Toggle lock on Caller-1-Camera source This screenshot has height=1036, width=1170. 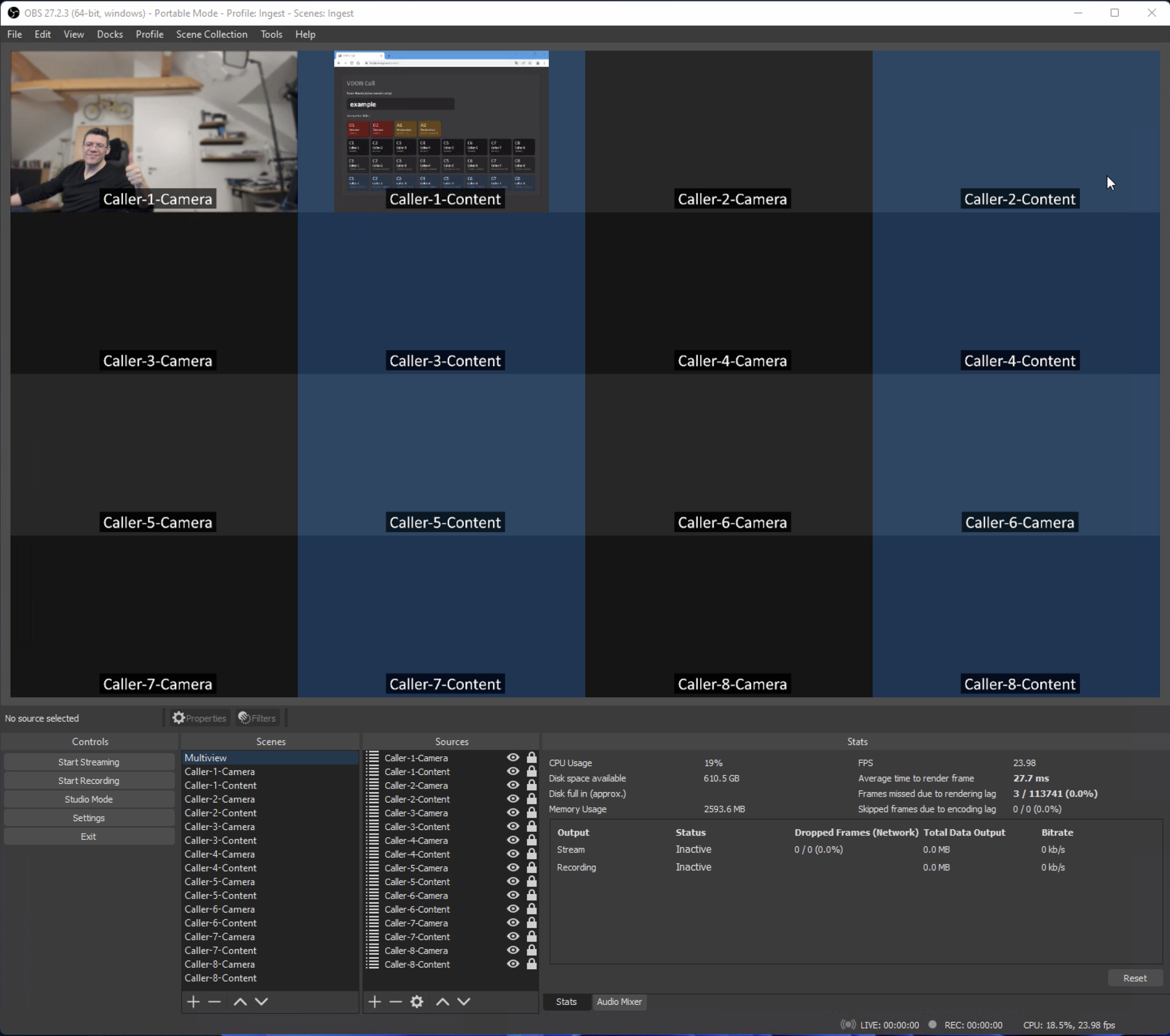point(531,757)
